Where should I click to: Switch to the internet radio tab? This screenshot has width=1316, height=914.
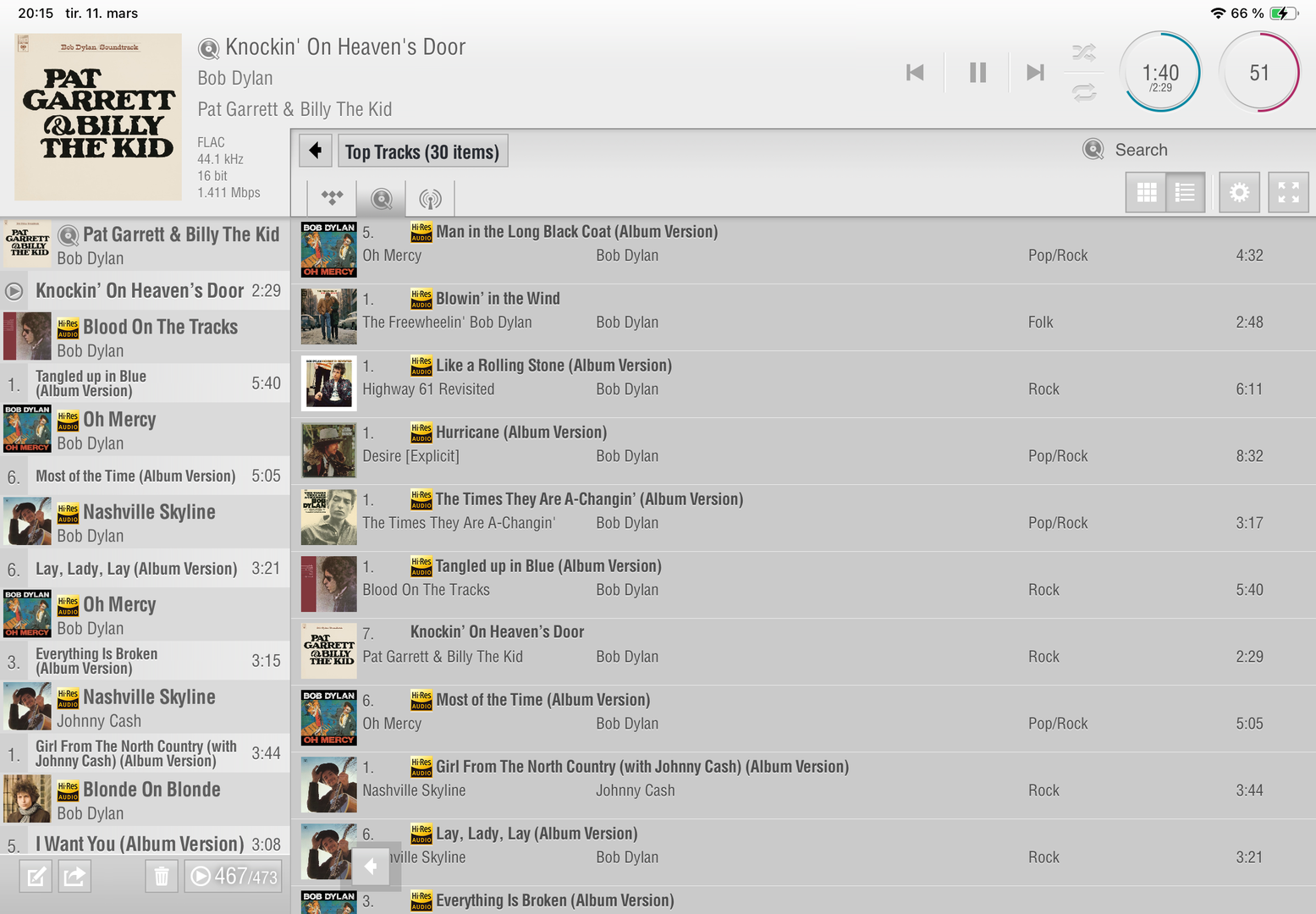431,199
